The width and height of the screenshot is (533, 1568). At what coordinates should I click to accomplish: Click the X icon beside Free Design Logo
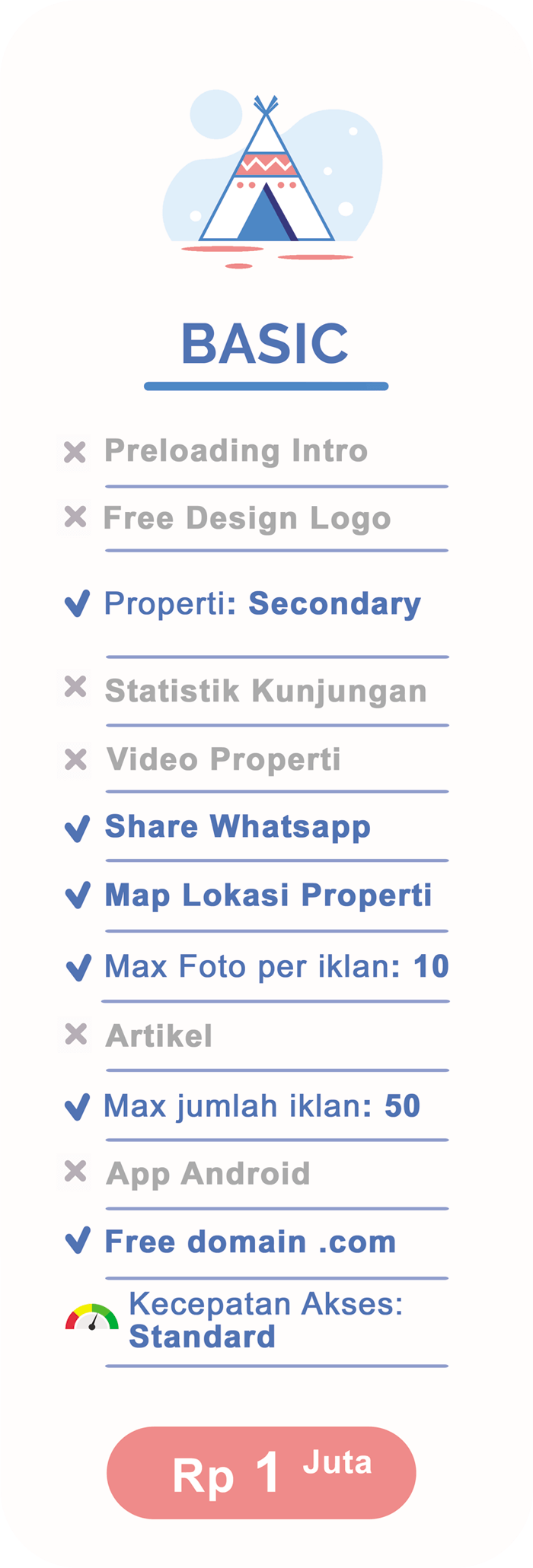pos(75,517)
